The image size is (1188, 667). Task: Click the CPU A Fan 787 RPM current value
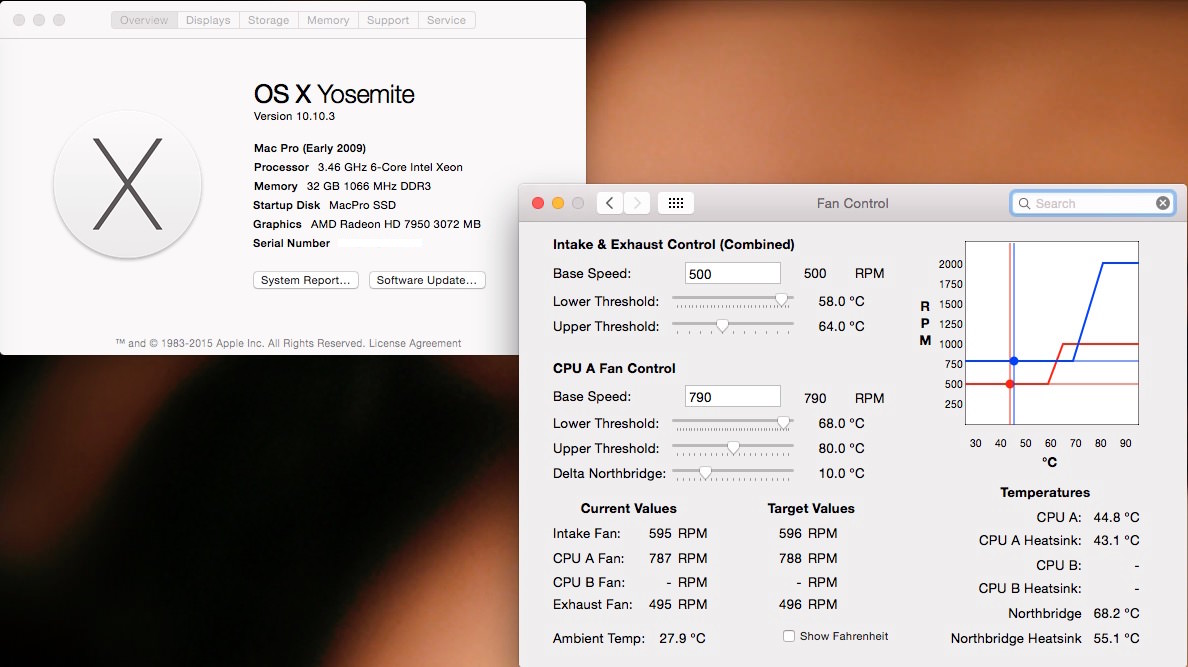click(x=678, y=558)
